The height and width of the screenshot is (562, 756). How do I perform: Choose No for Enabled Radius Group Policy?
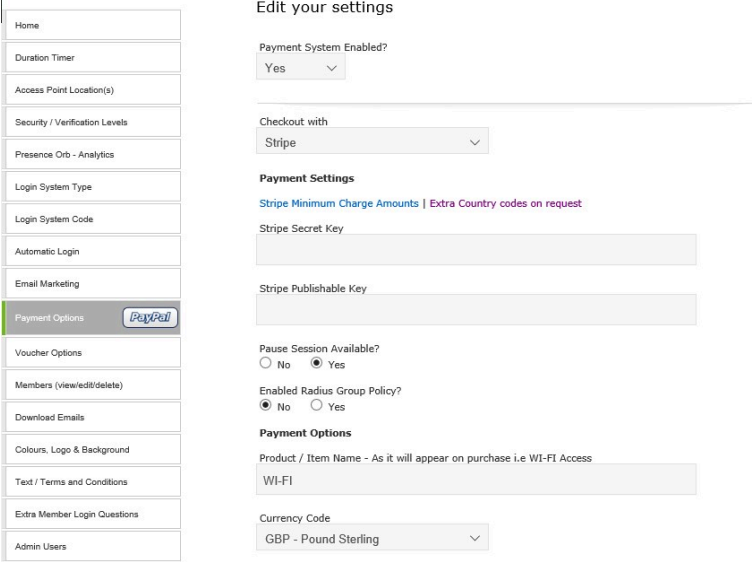coord(266,406)
